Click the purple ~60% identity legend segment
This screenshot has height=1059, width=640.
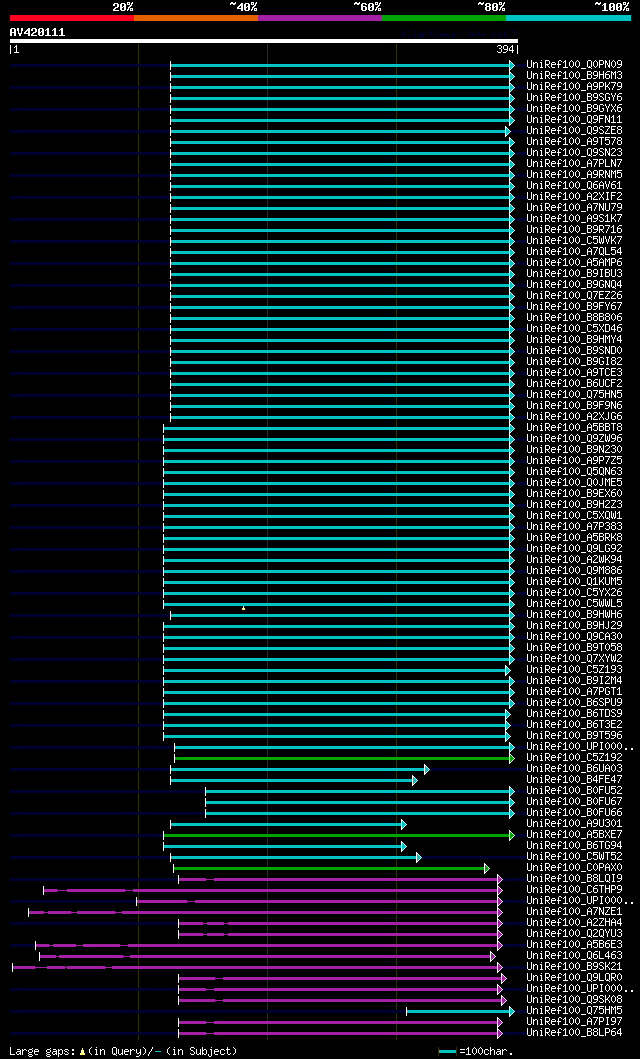pyautogui.click(x=320, y=18)
